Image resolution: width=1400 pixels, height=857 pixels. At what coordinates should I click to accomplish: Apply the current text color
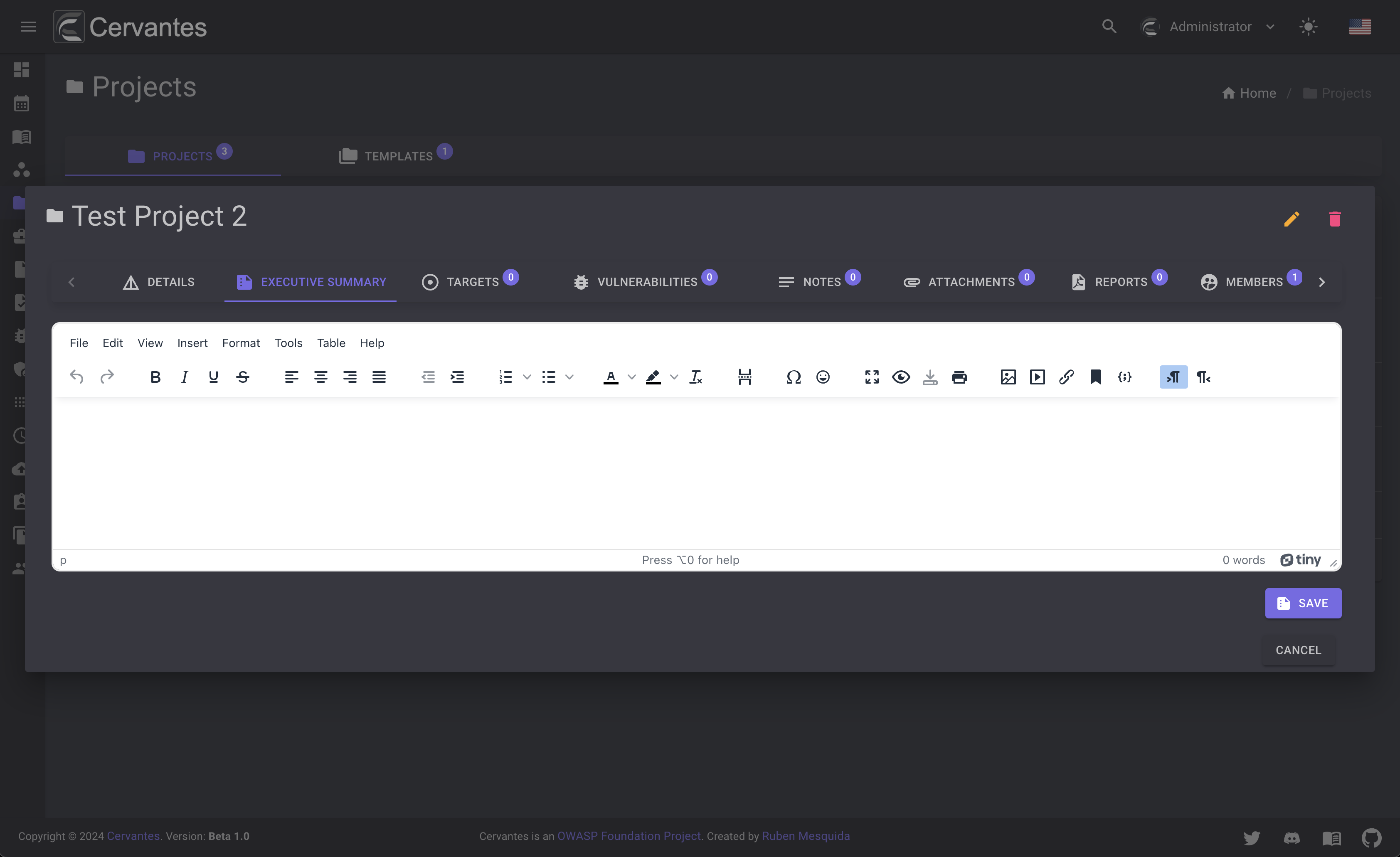611,377
